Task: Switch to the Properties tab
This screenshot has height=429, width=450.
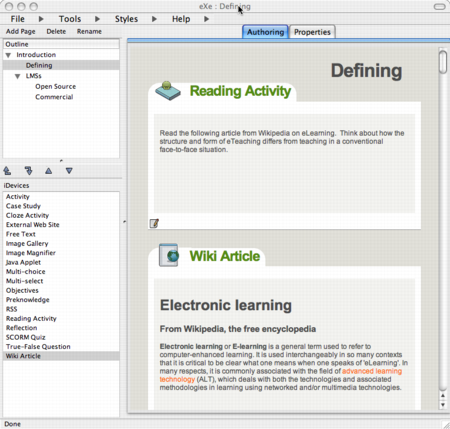Action: (312, 32)
